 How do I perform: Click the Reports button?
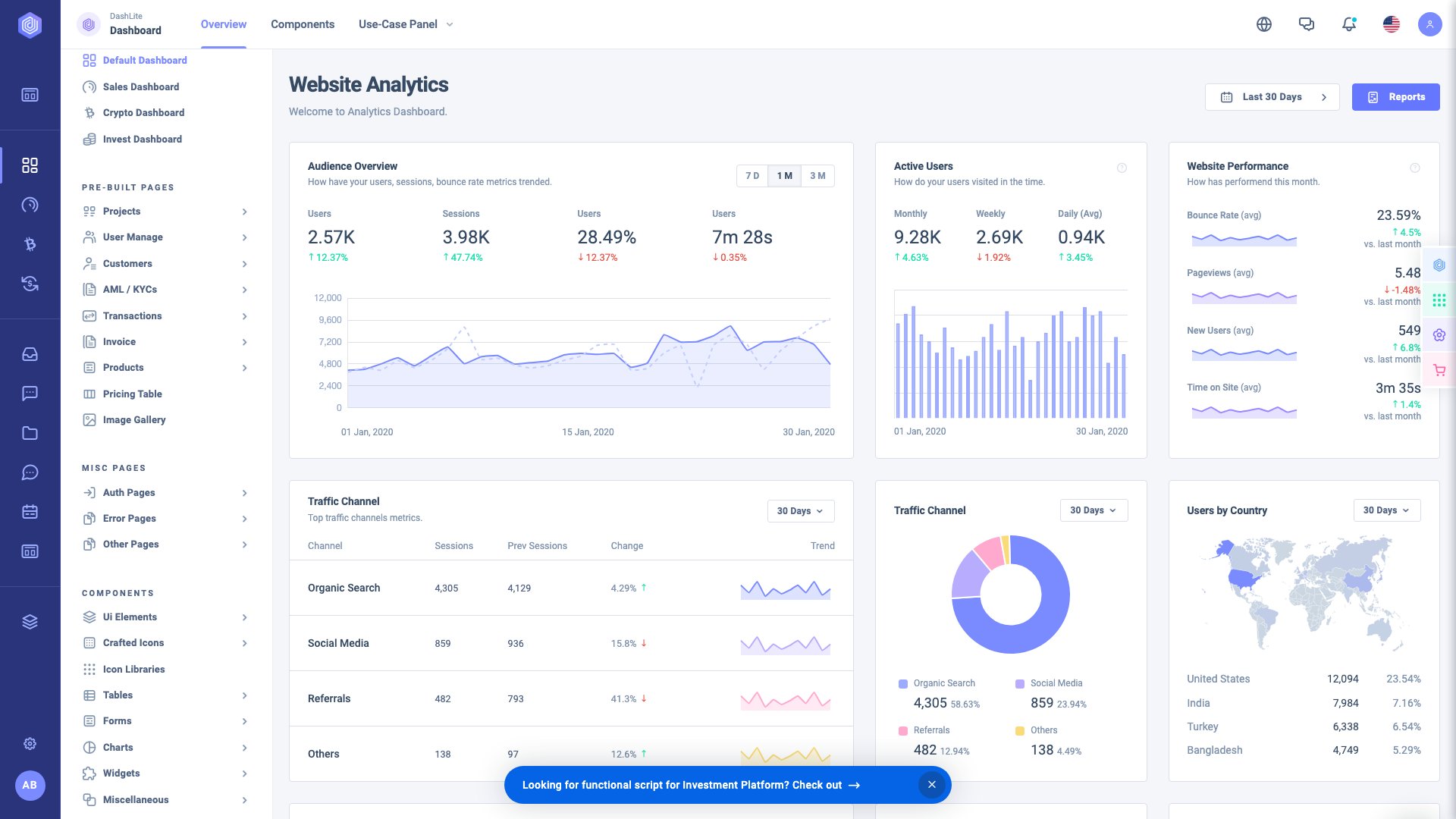[x=1395, y=96]
